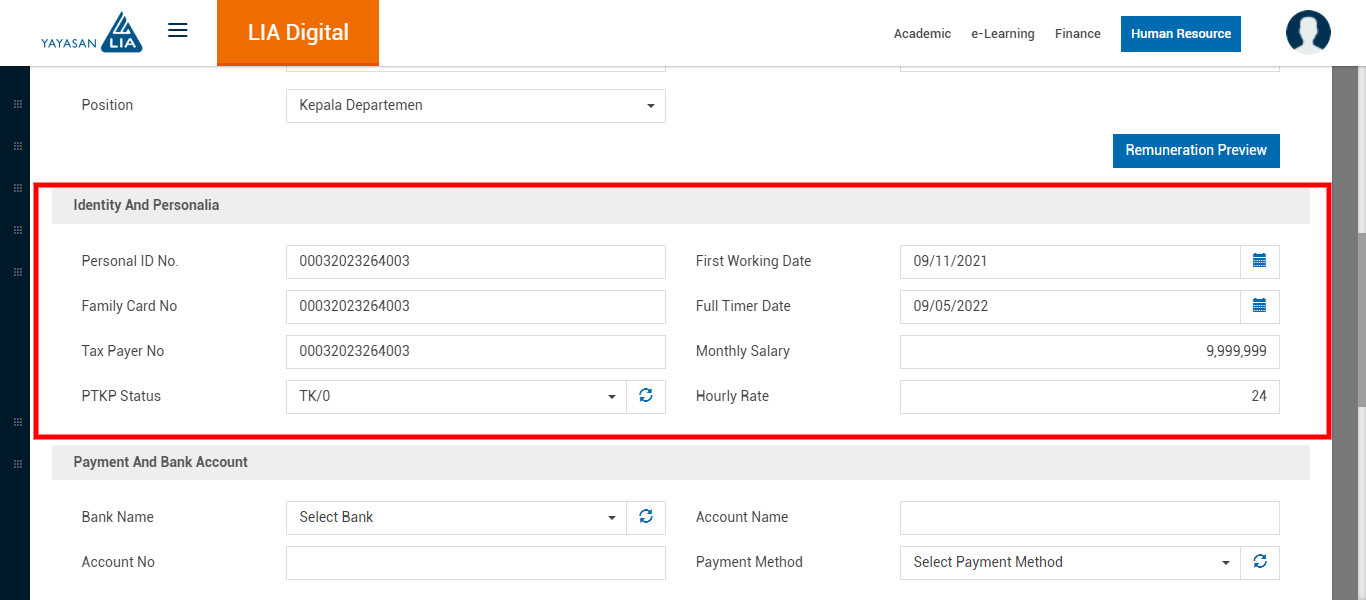1366x600 pixels.
Task: Click the Personal ID No. field
Action: pyautogui.click(x=475, y=261)
